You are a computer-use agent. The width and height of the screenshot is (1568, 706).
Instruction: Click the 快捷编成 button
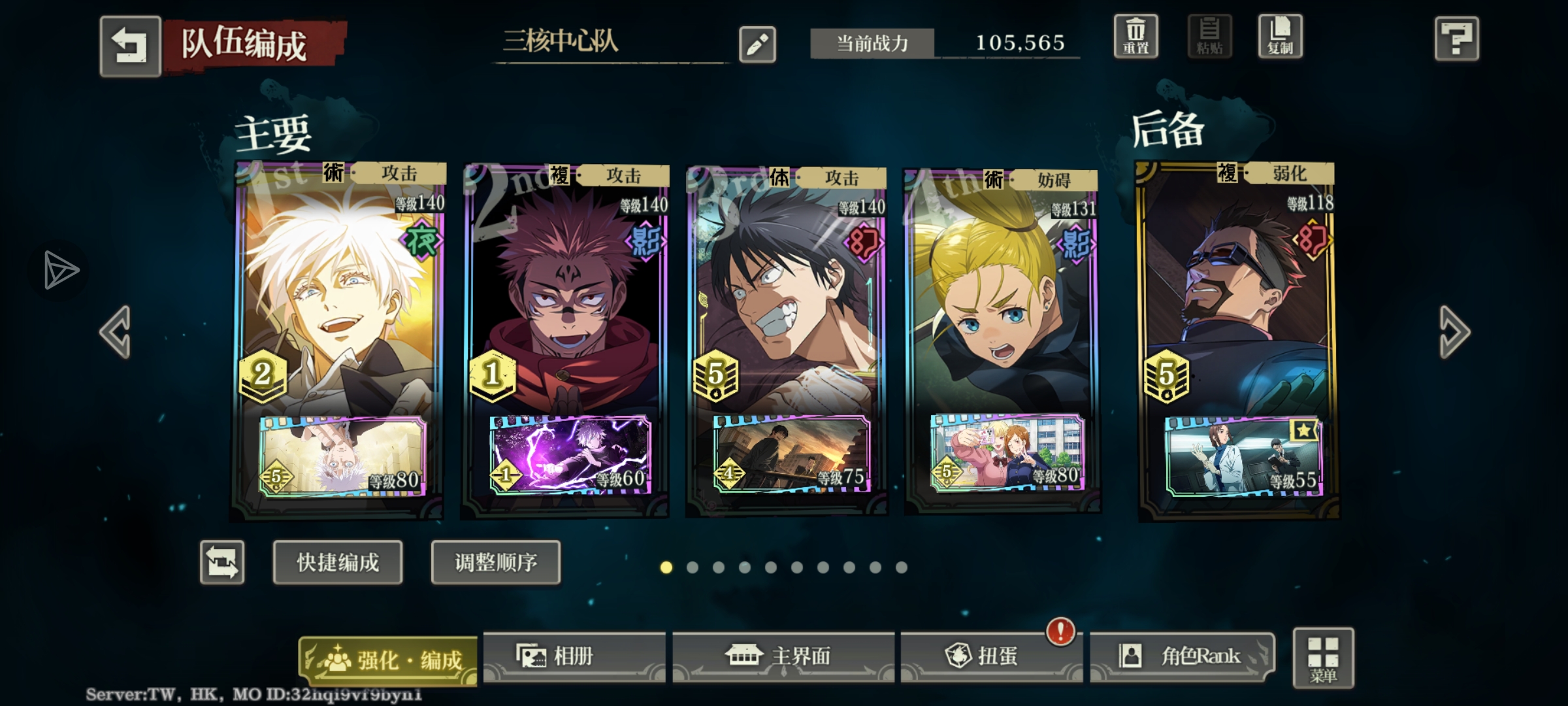(338, 562)
